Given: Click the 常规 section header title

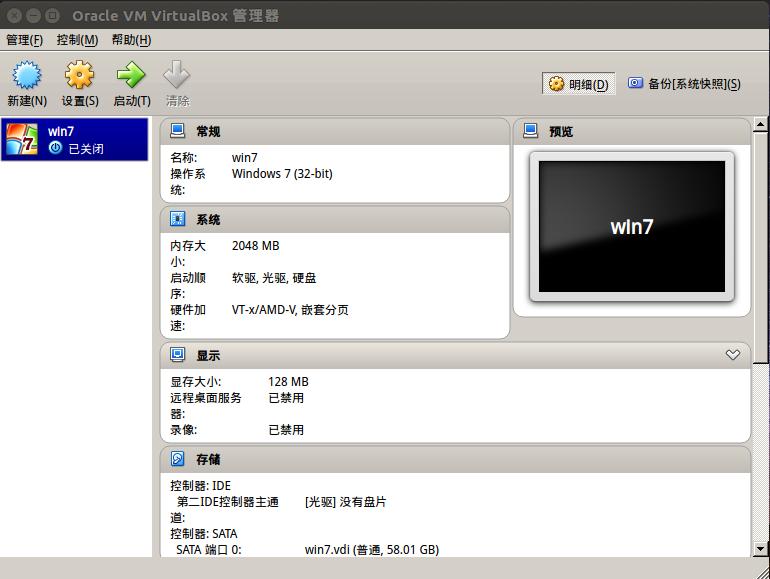Looking at the screenshot, I should [x=208, y=132].
